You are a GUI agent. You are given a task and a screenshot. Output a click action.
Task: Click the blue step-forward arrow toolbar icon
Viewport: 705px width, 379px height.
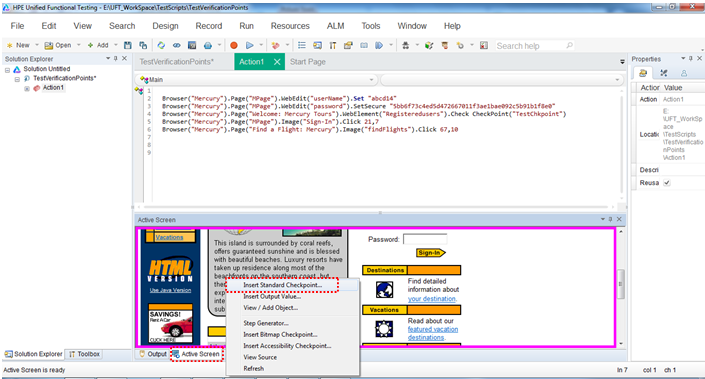click(x=379, y=45)
